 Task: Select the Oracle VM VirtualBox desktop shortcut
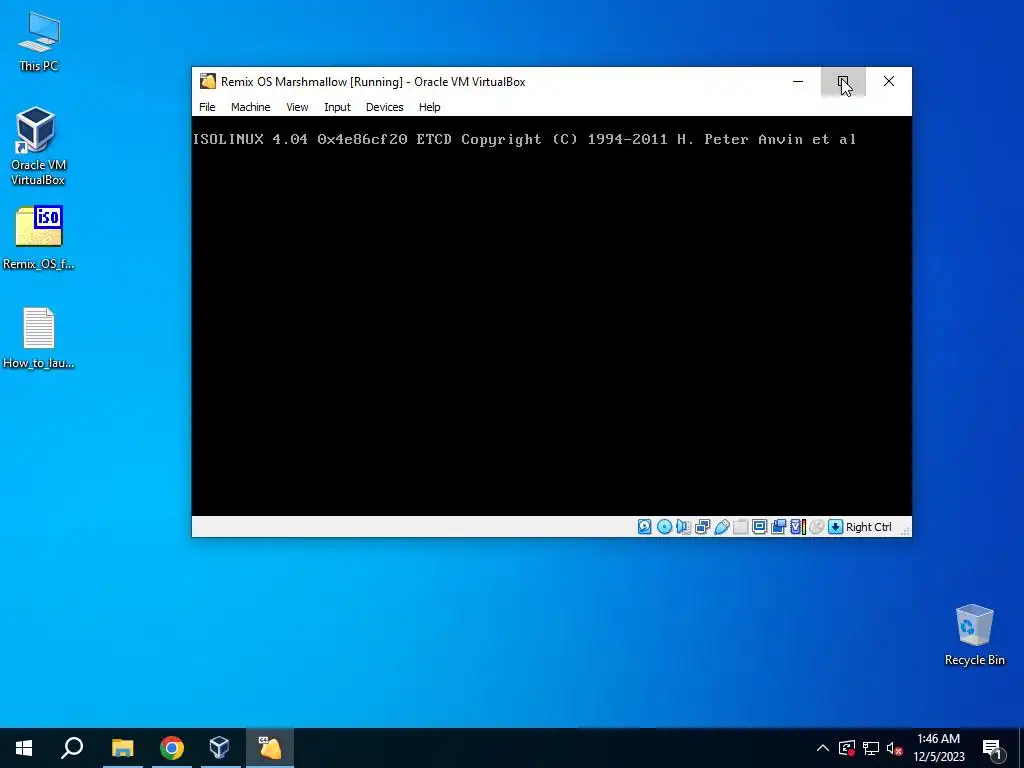[38, 146]
